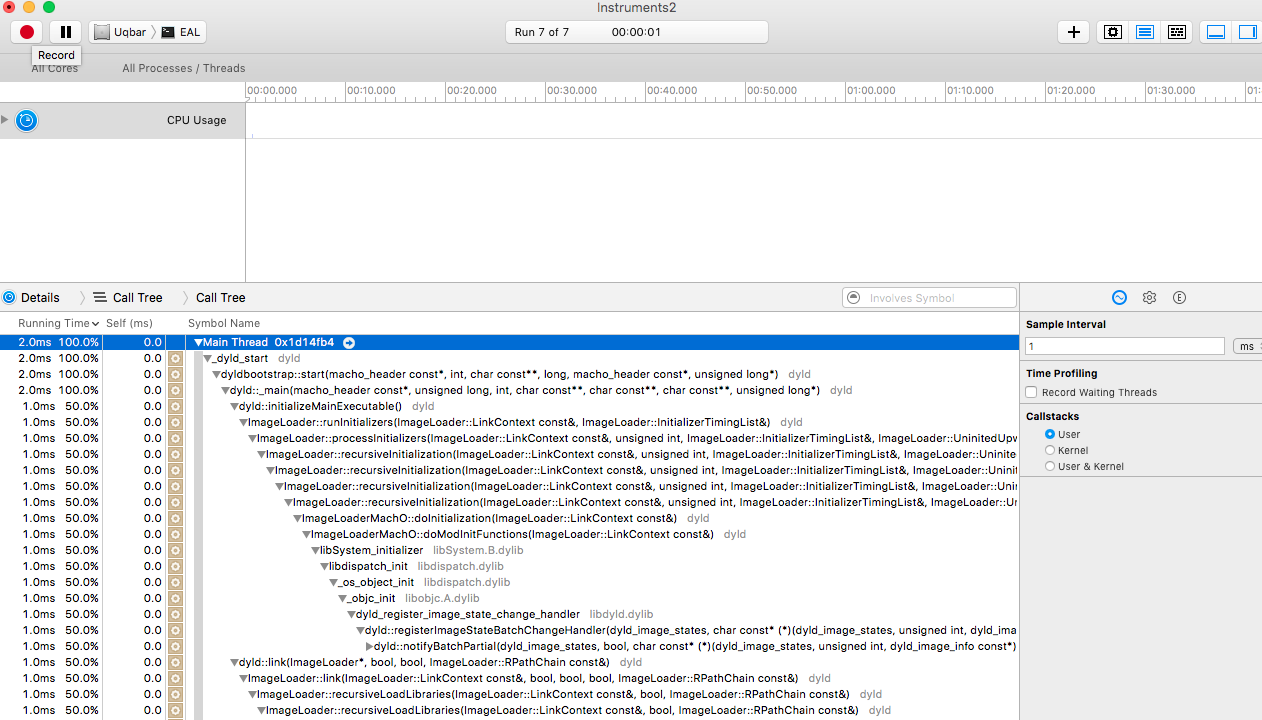Select ImageLoaderMachO::doModInitFunctions row
Viewport: 1262px width, 720px height.
click(x=509, y=534)
